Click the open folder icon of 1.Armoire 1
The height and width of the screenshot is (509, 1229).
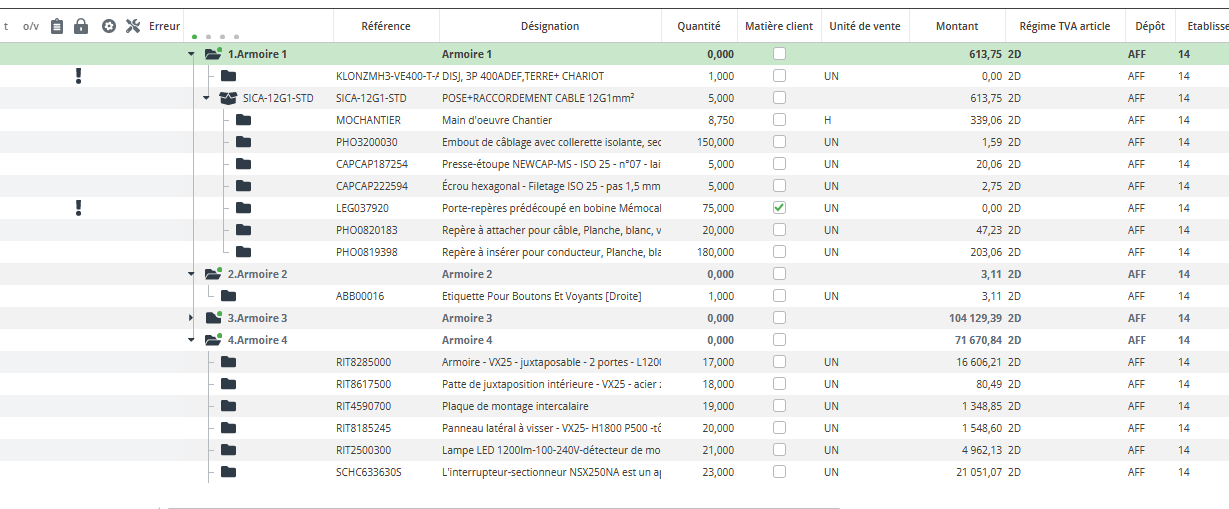tap(213, 53)
